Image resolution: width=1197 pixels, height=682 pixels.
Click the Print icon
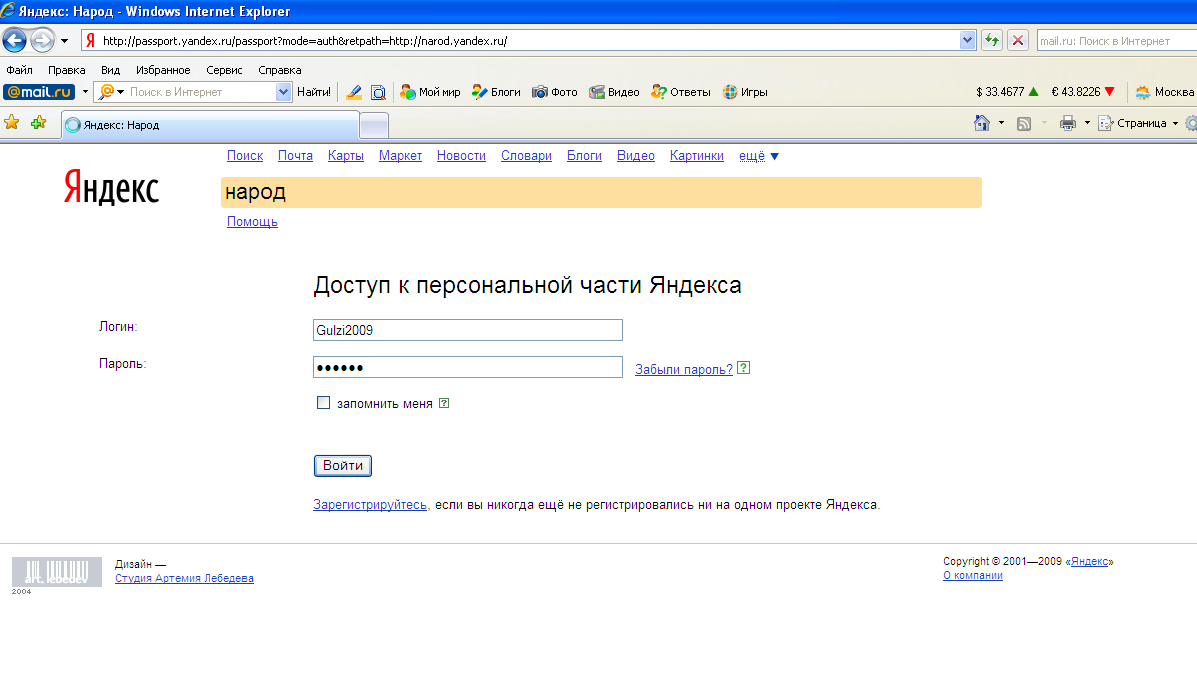pos(1067,123)
